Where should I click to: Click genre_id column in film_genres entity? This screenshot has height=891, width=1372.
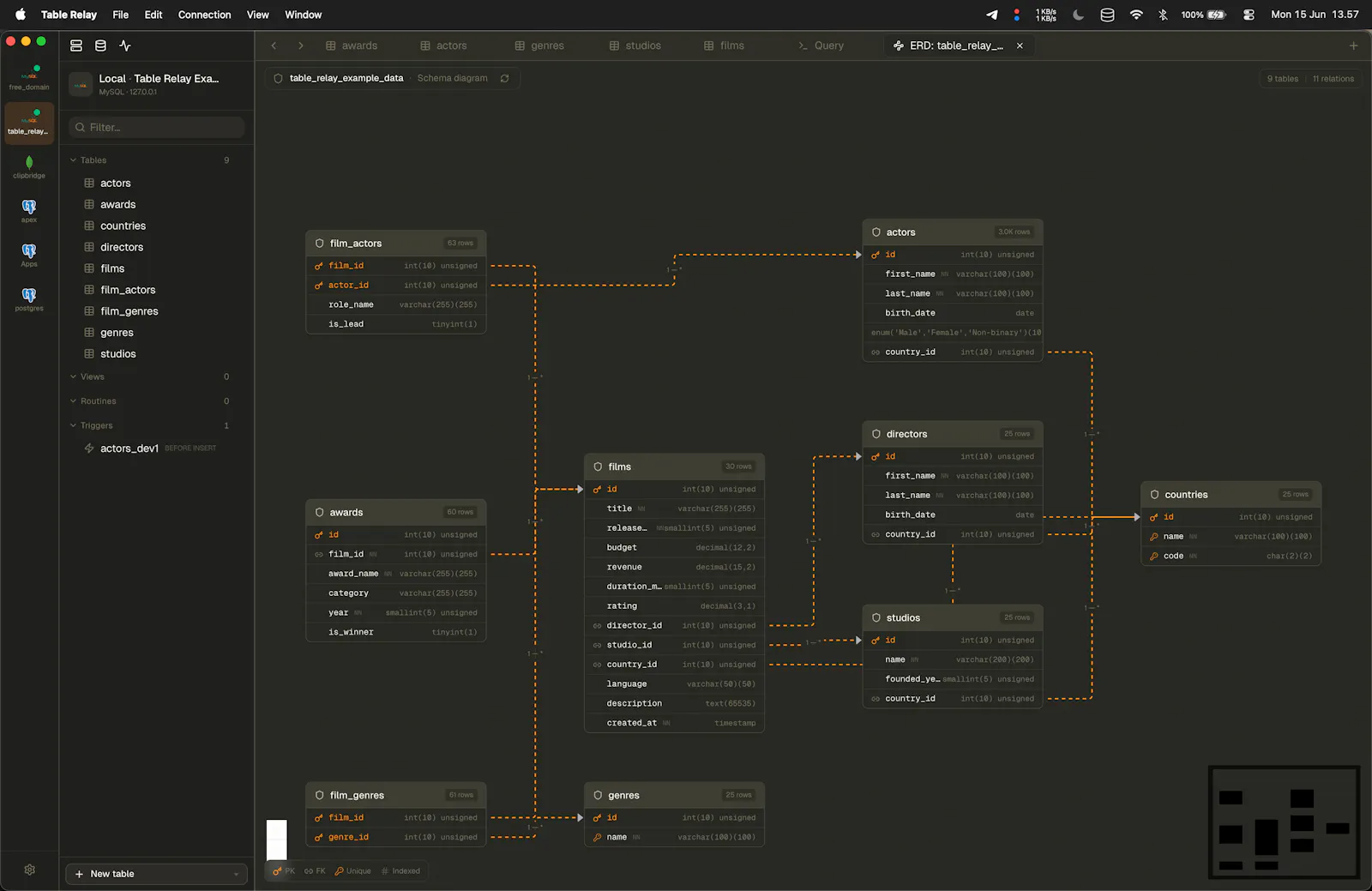click(x=396, y=837)
